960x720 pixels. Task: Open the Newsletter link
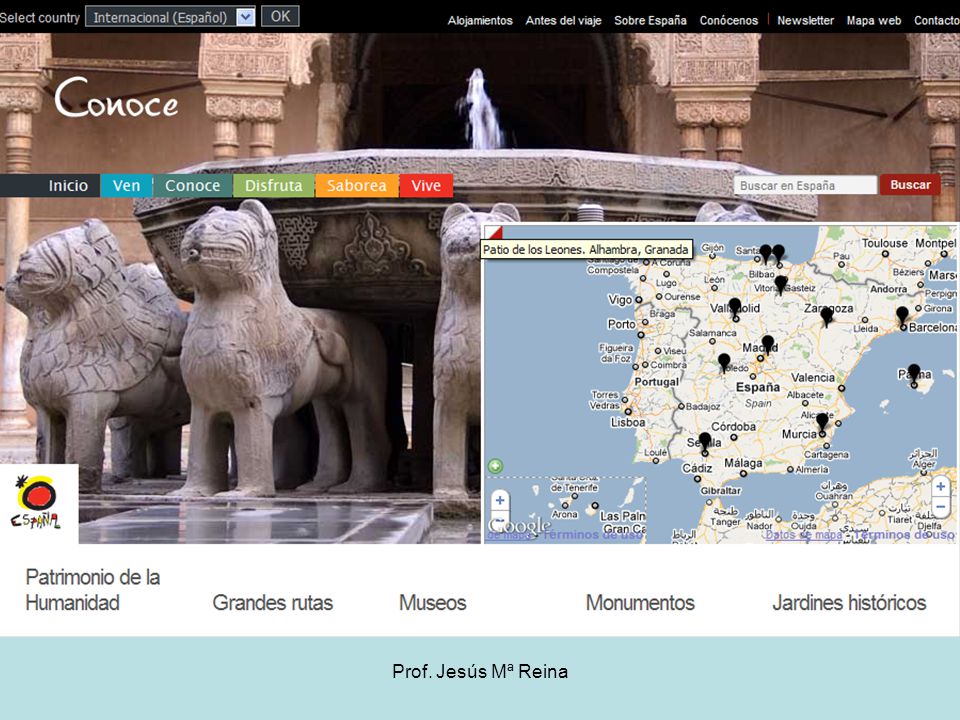tap(805, 20)
